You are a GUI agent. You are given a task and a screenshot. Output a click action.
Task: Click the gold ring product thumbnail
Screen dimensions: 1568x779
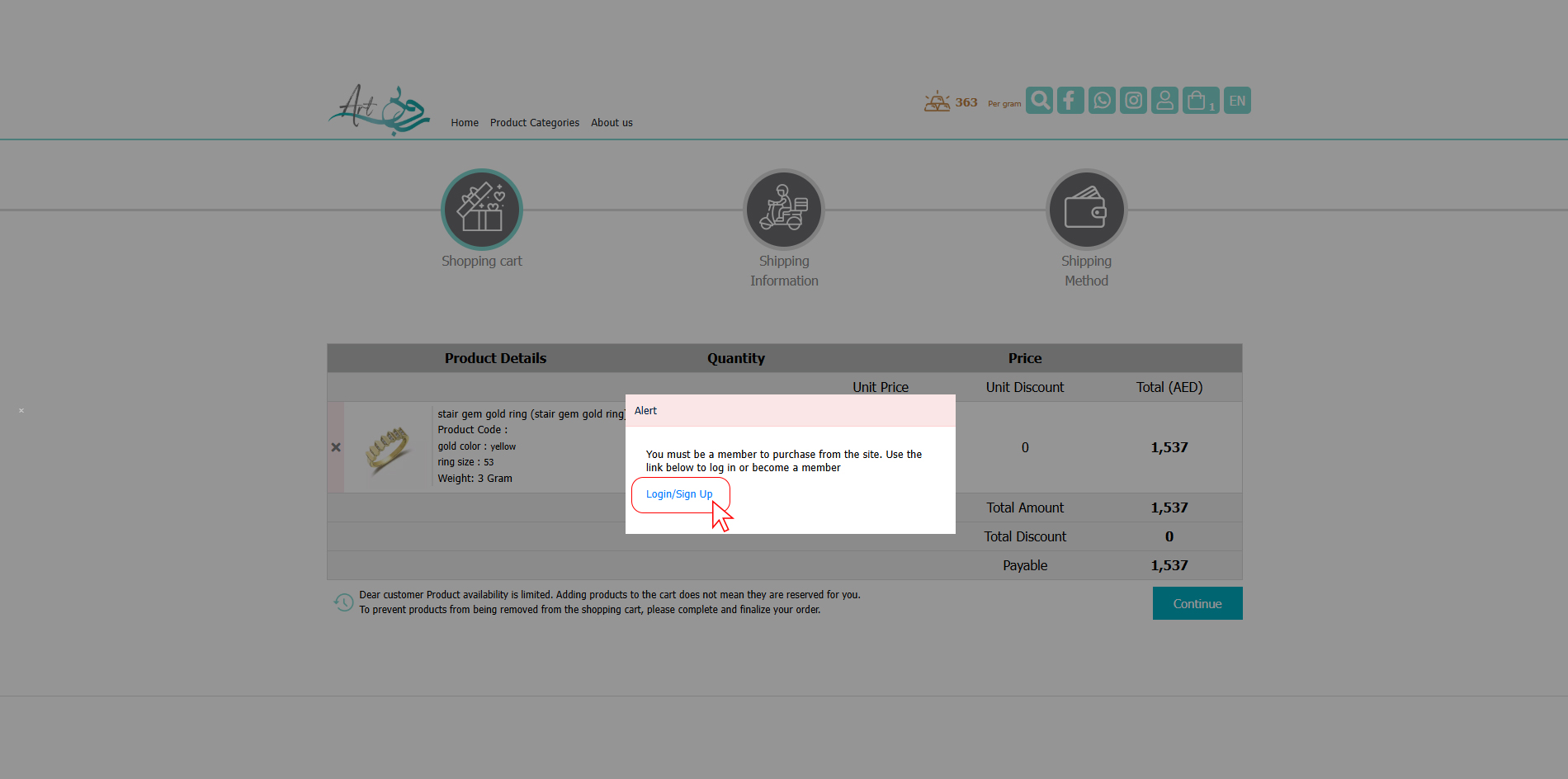(388, 448)
